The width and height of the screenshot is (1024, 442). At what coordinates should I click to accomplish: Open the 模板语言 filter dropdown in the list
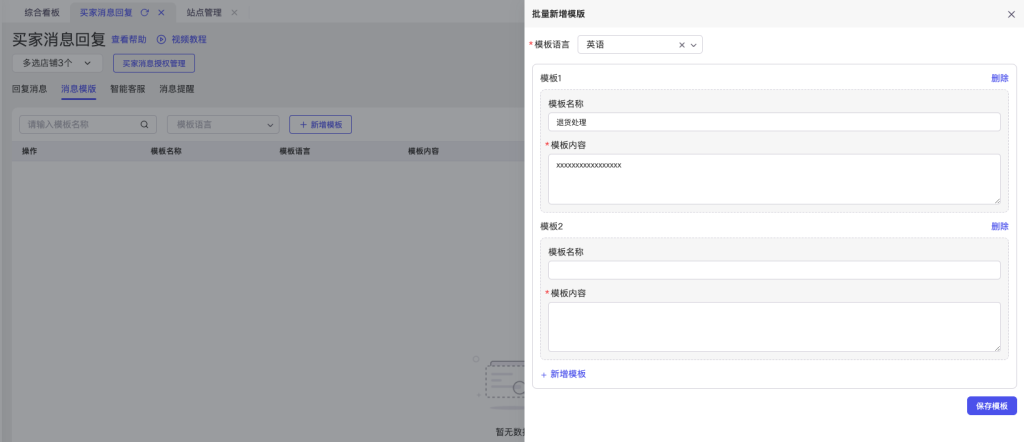click(223, 125)
